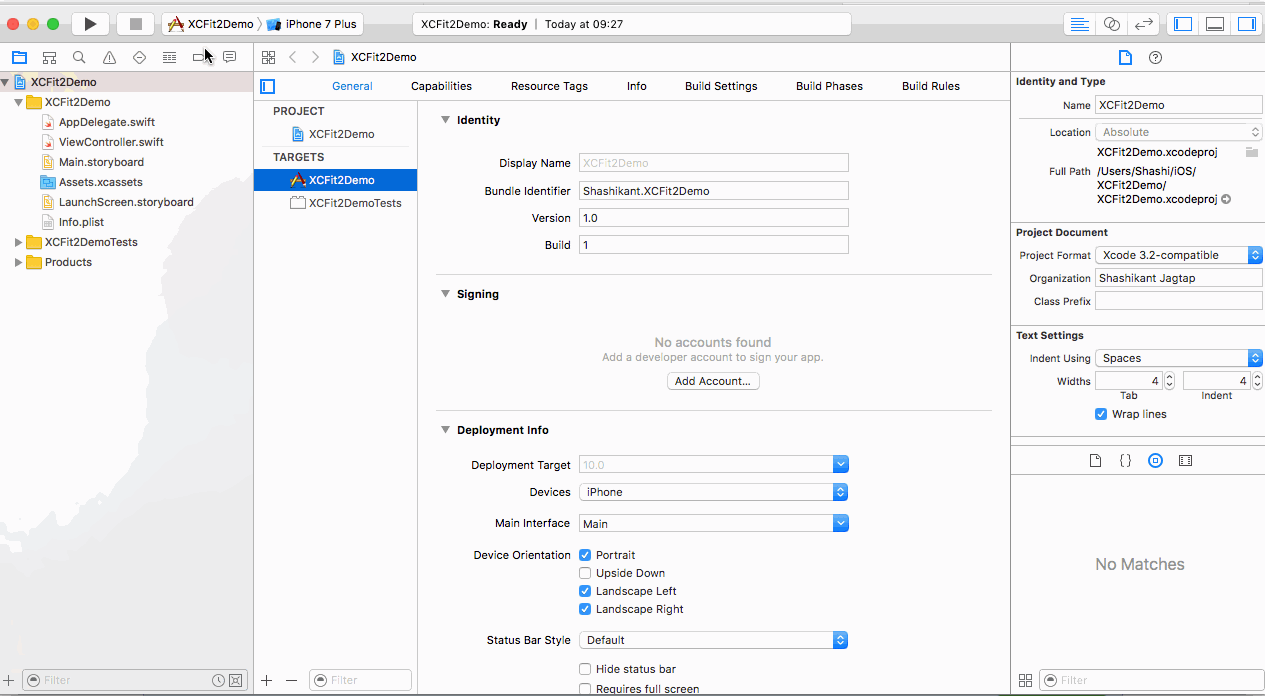Open the Symbol navigator

click(49, 57)
